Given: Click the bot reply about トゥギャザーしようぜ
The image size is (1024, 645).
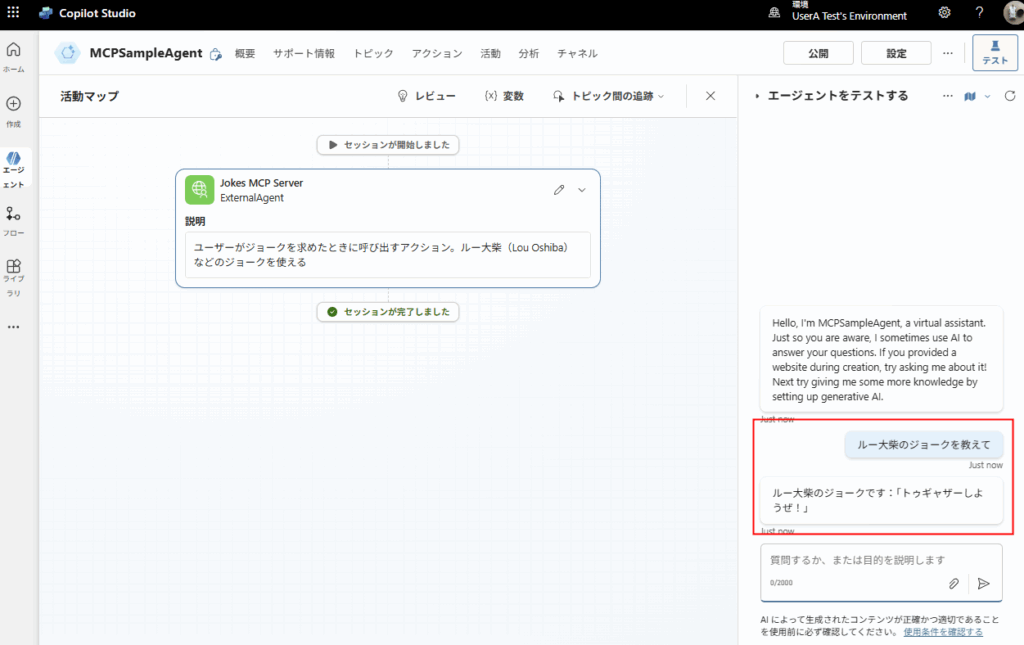Looking at the screenshot, I should pyautogui.click(x=881, y=500).
